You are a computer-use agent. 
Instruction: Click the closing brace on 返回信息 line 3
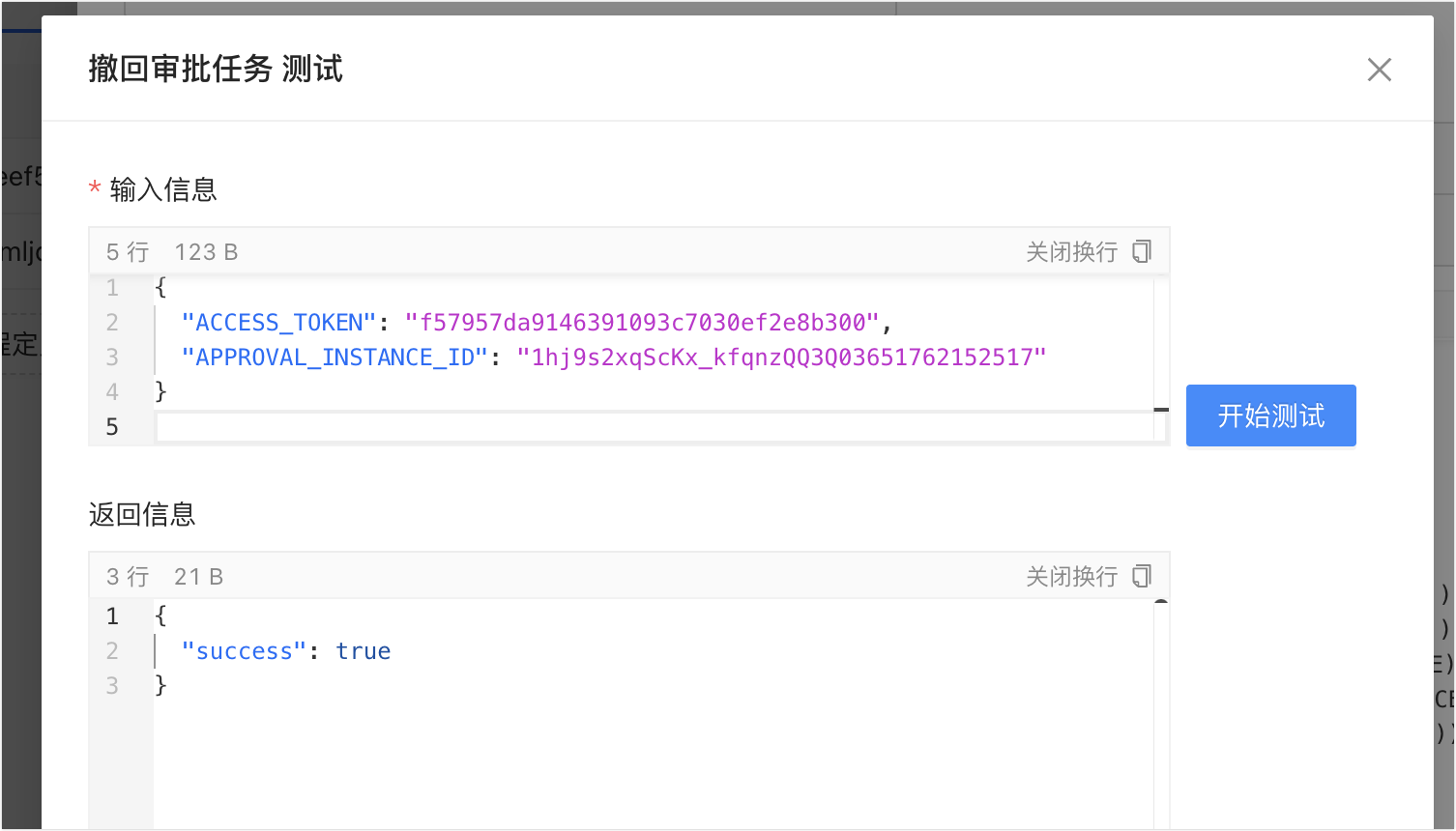tap(160, 686)
